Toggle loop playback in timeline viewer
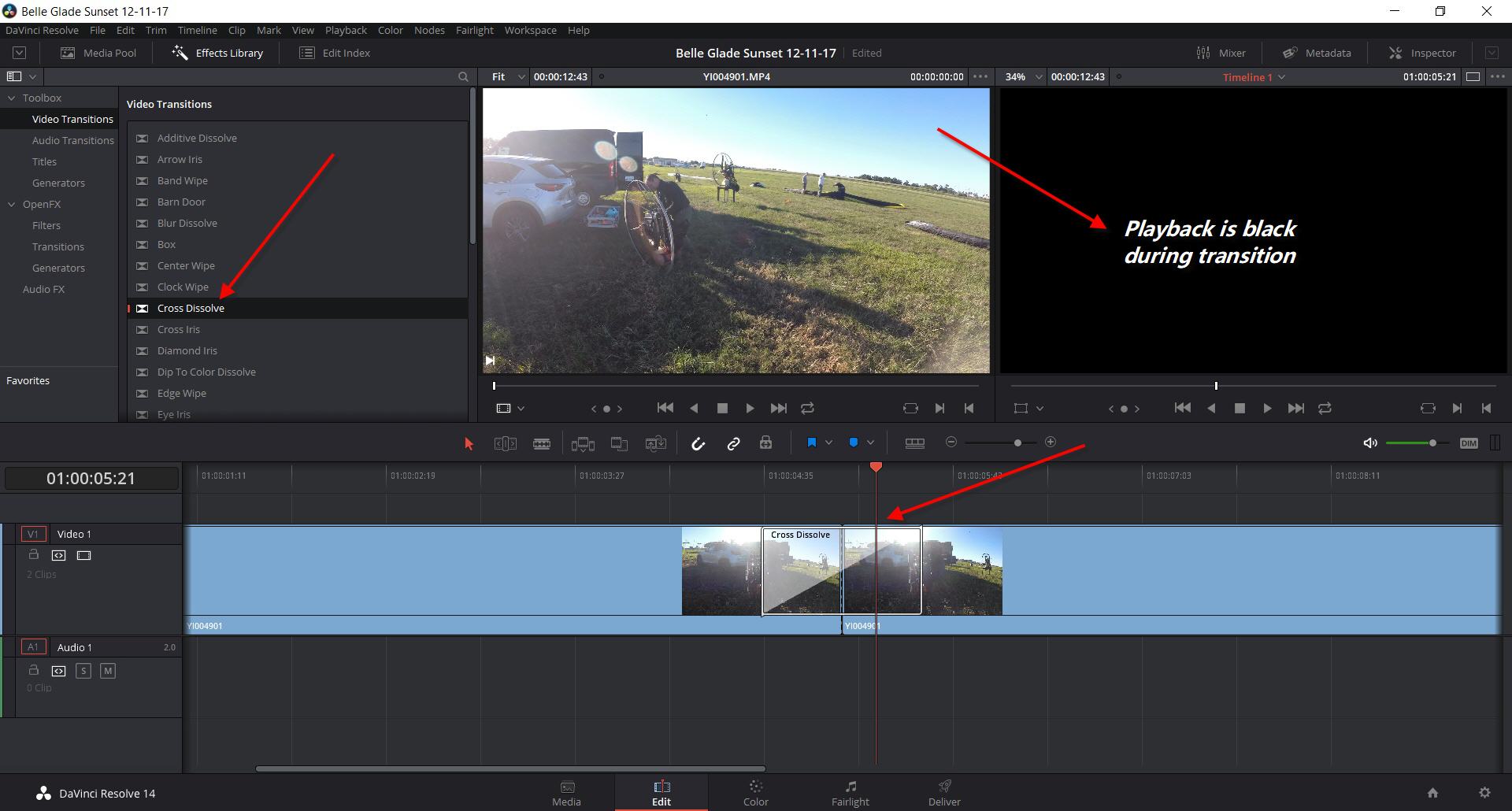Screen dimensions: 1512x811 click(1325, 408)
